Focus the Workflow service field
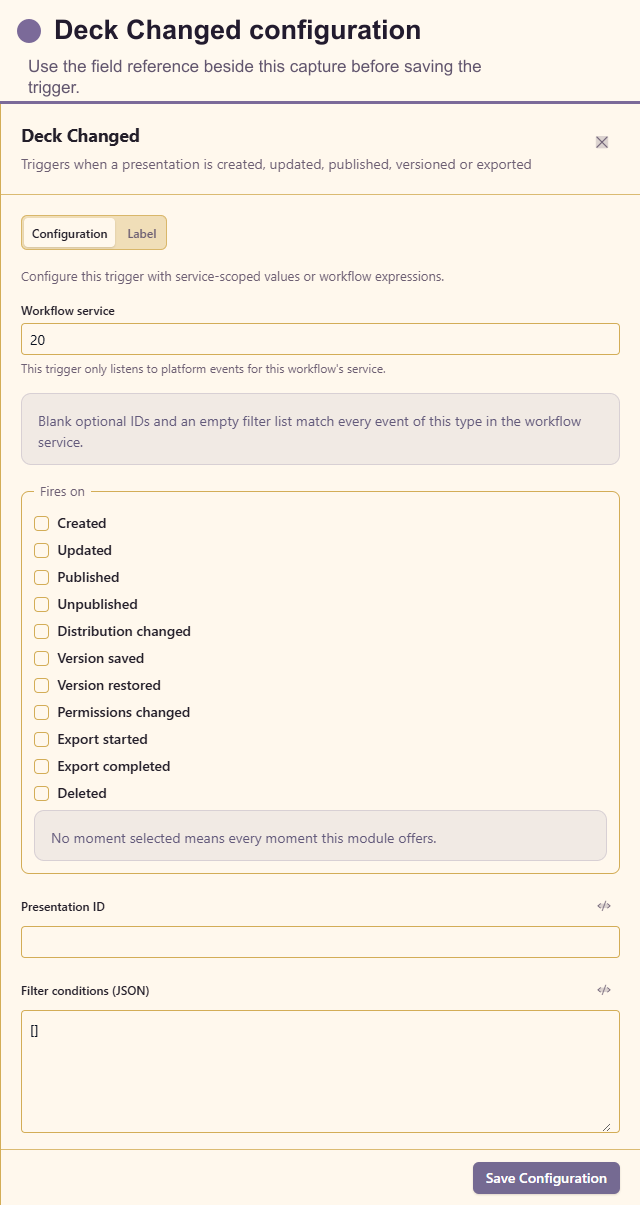 click(x=320, y=339)
